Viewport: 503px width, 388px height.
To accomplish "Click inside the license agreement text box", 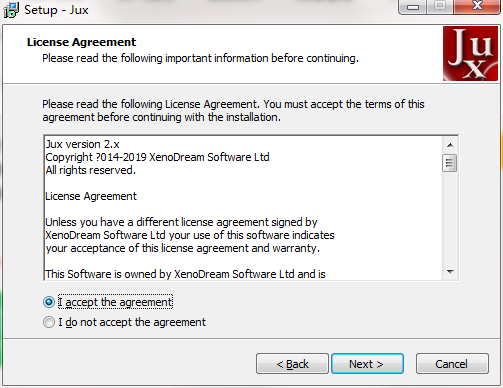I will [x=243, y=208].
